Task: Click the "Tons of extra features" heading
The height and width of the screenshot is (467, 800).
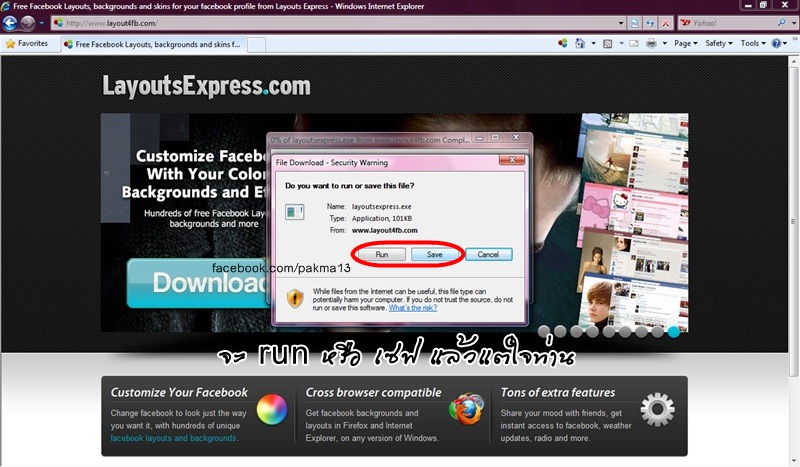Action: pyautogui.click(x=558, y=392)
